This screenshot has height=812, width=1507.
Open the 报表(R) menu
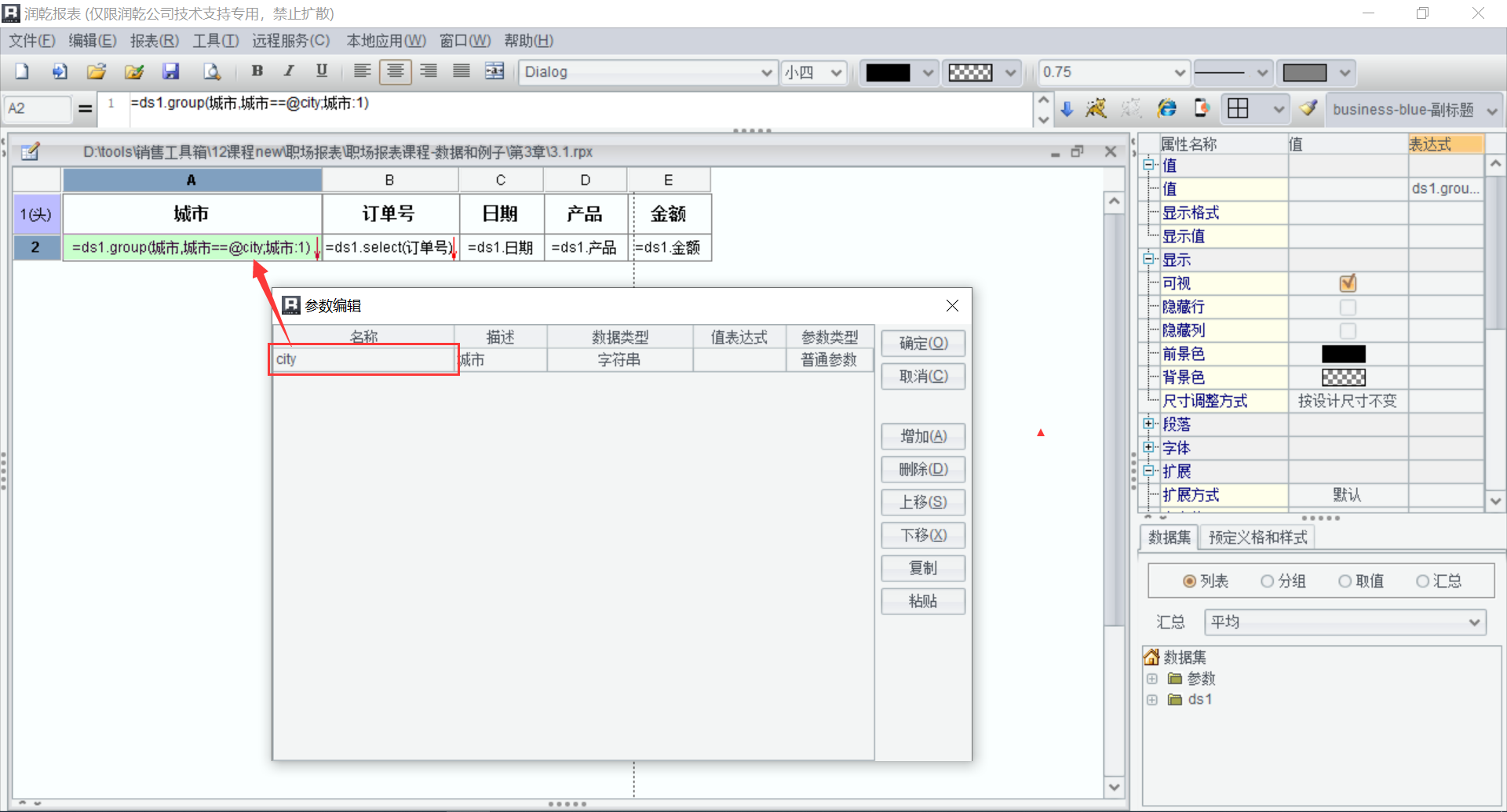154,41
